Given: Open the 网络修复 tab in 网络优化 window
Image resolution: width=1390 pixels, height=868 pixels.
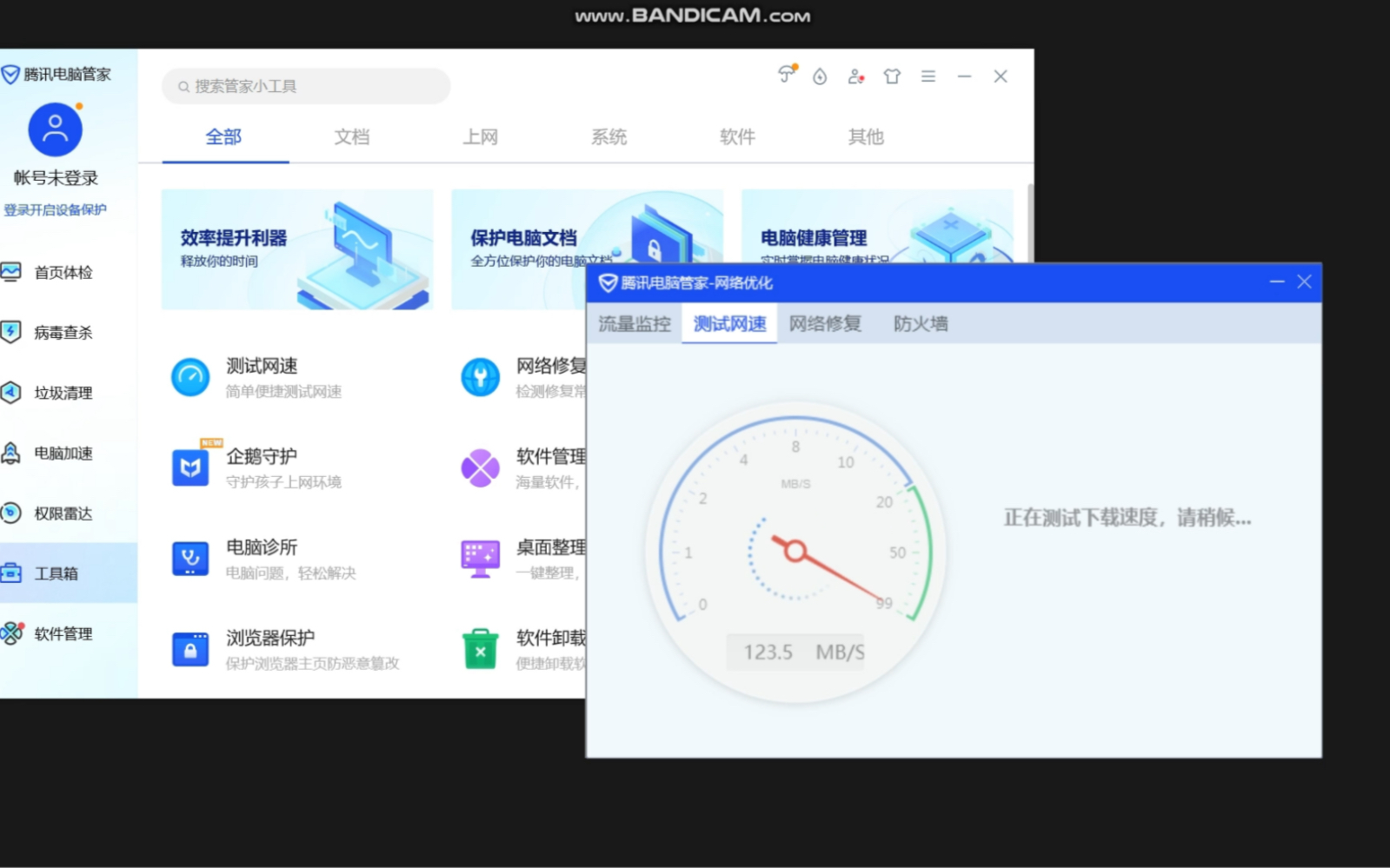Looking at the screenshot, I should coord(825,324).
